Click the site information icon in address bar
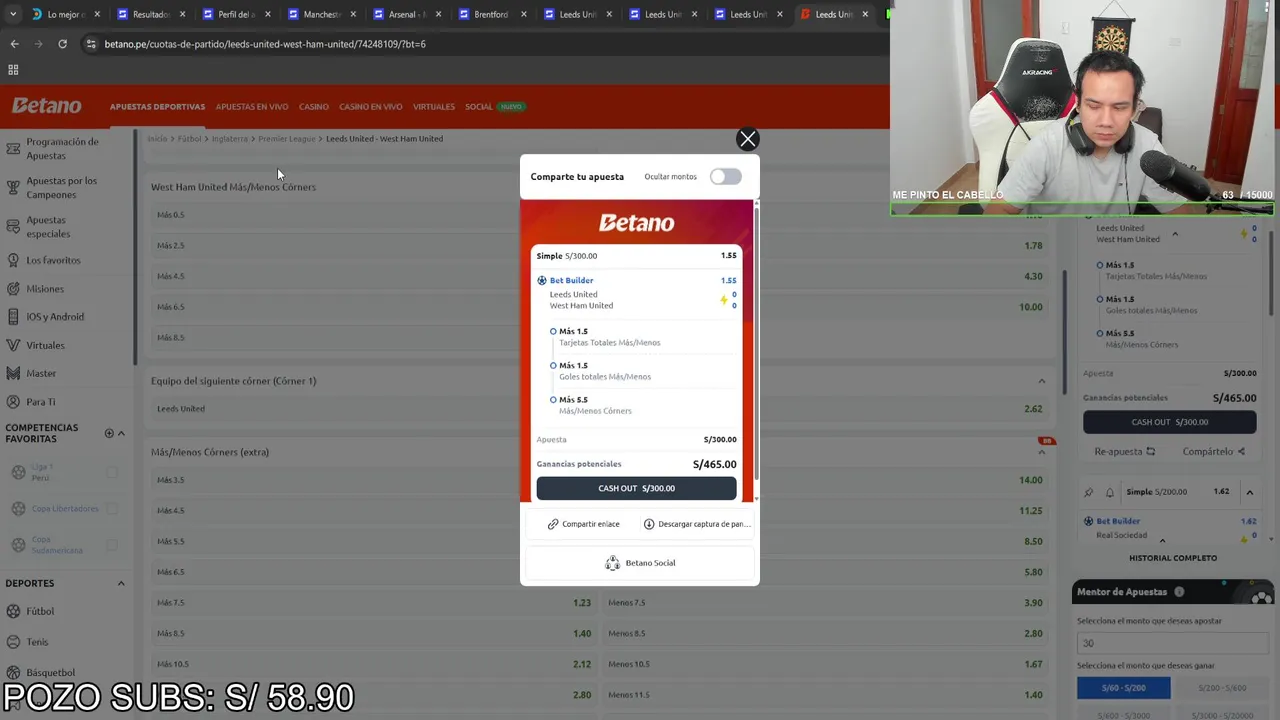 pos(91,44)
